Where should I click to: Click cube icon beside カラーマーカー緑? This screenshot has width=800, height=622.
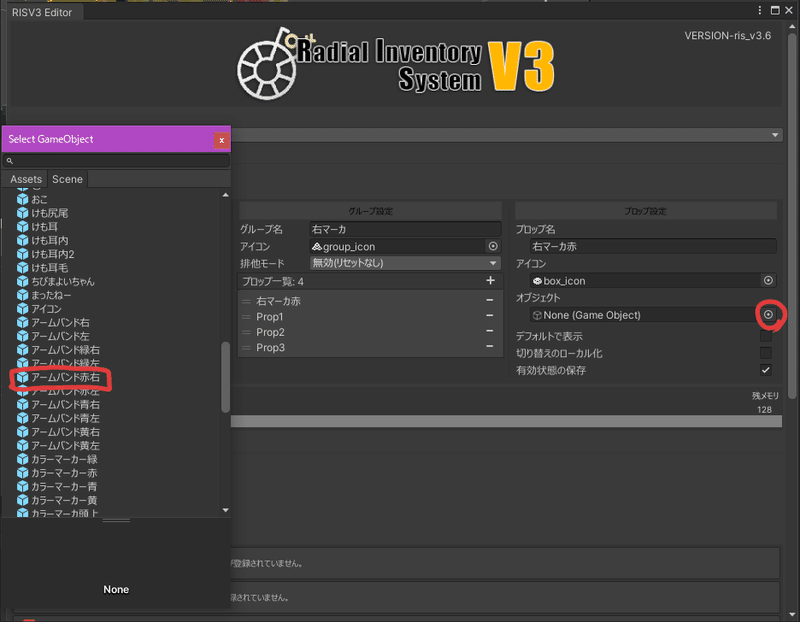(x=22, y=459)
